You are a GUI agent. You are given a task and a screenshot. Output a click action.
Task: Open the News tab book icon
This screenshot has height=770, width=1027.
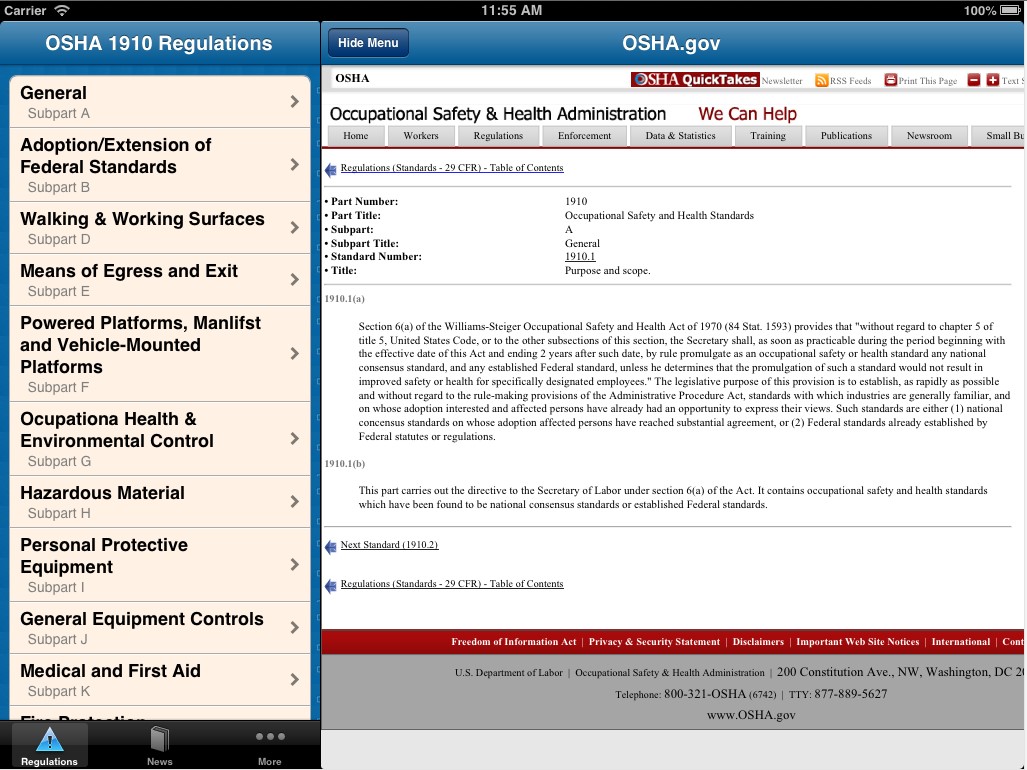coord(159,740)
